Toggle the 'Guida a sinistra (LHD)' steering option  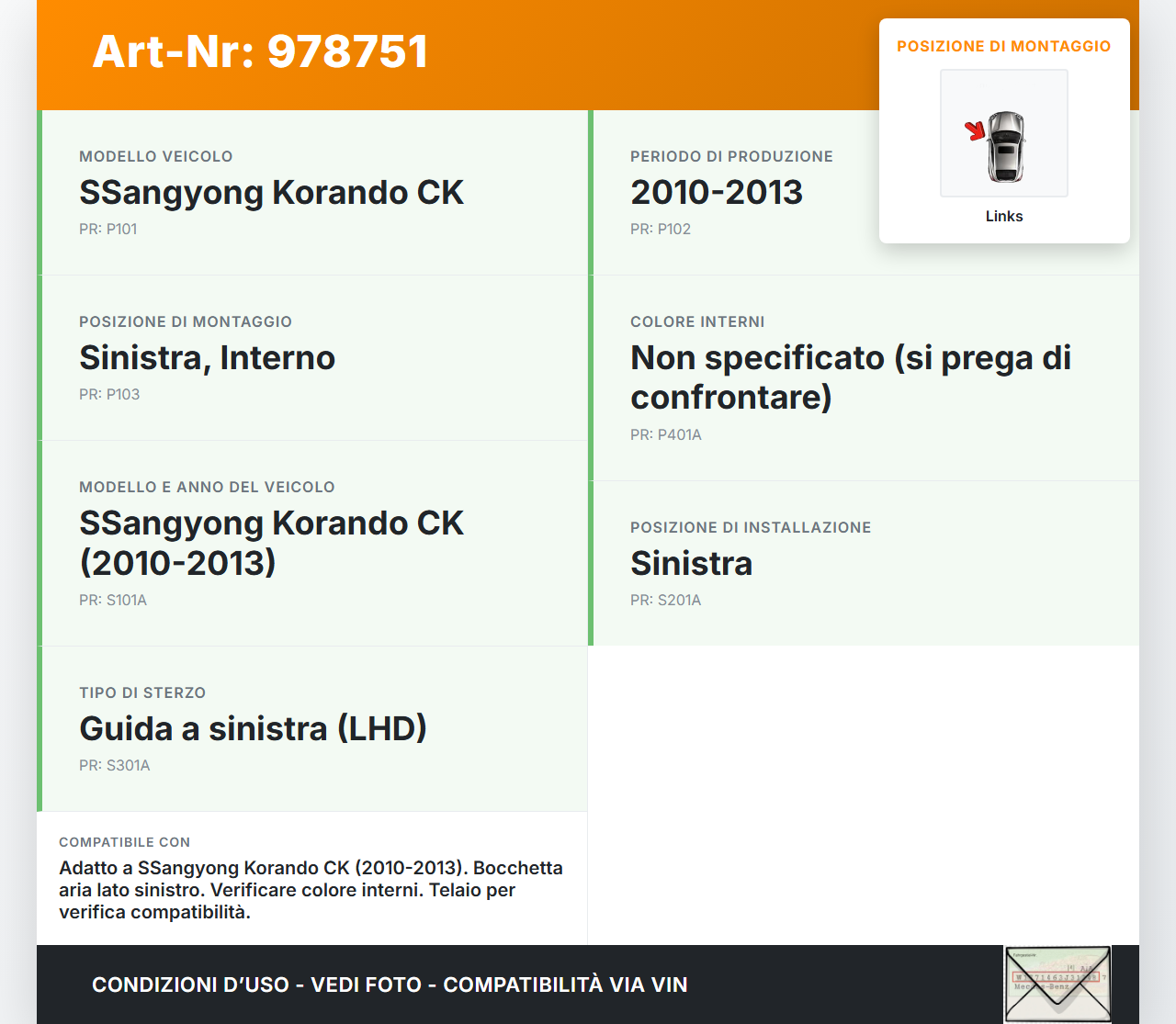(254, 728)
